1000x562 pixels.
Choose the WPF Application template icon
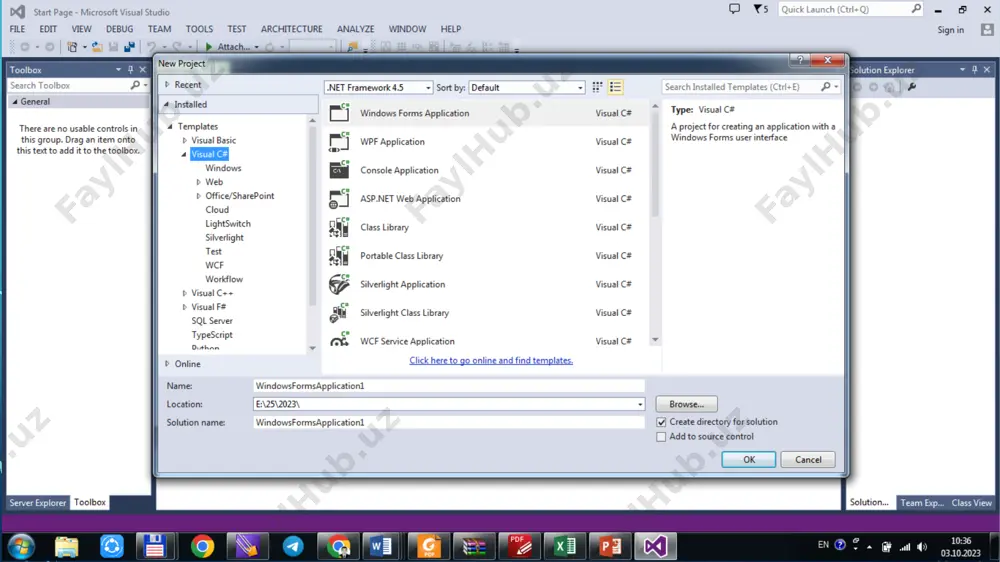[339, 142]
